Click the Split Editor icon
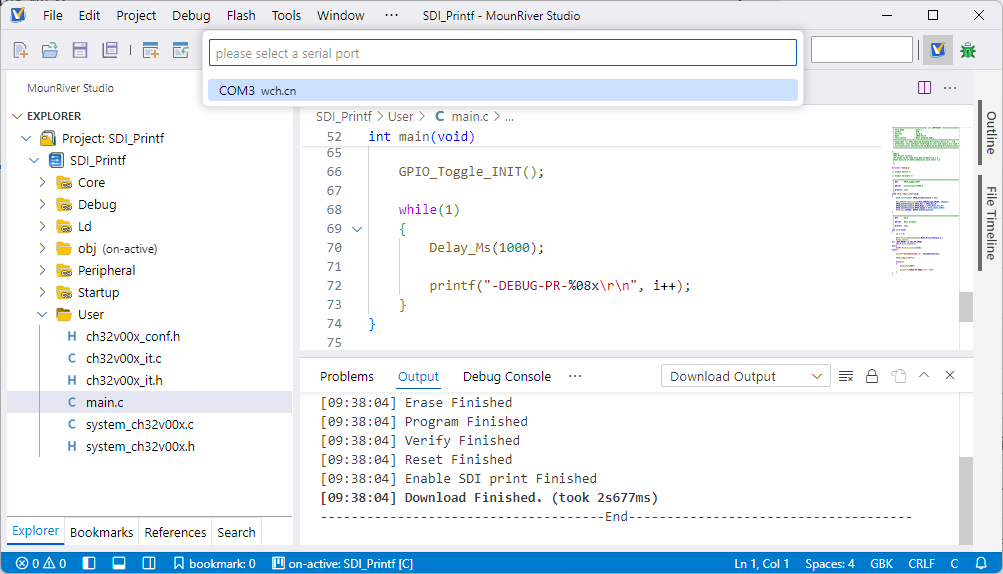The image size is (1003, 574). click(924, 88)
